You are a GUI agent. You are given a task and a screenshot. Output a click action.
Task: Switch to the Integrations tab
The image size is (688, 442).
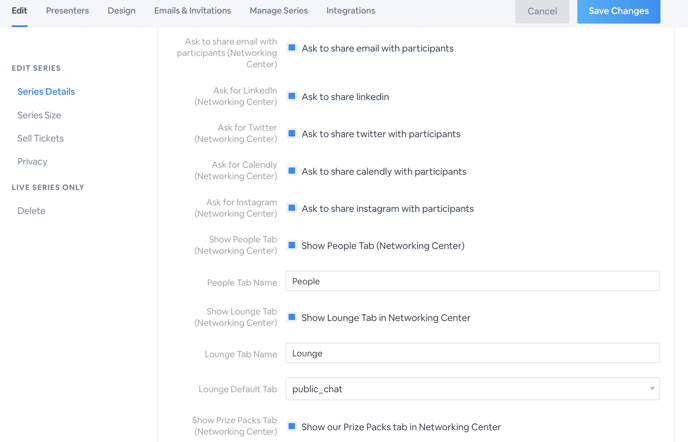(x=351, y=11)
